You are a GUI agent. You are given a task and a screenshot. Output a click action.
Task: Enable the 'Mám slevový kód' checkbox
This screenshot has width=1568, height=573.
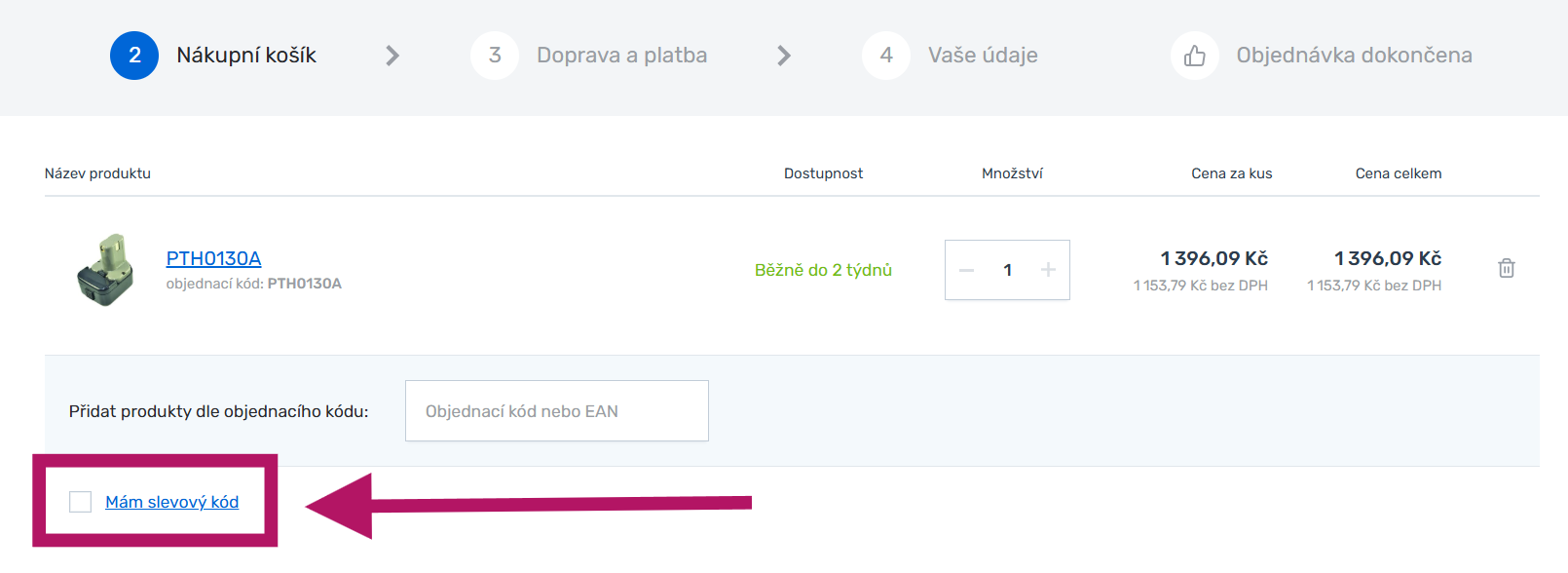pos(81,502)
